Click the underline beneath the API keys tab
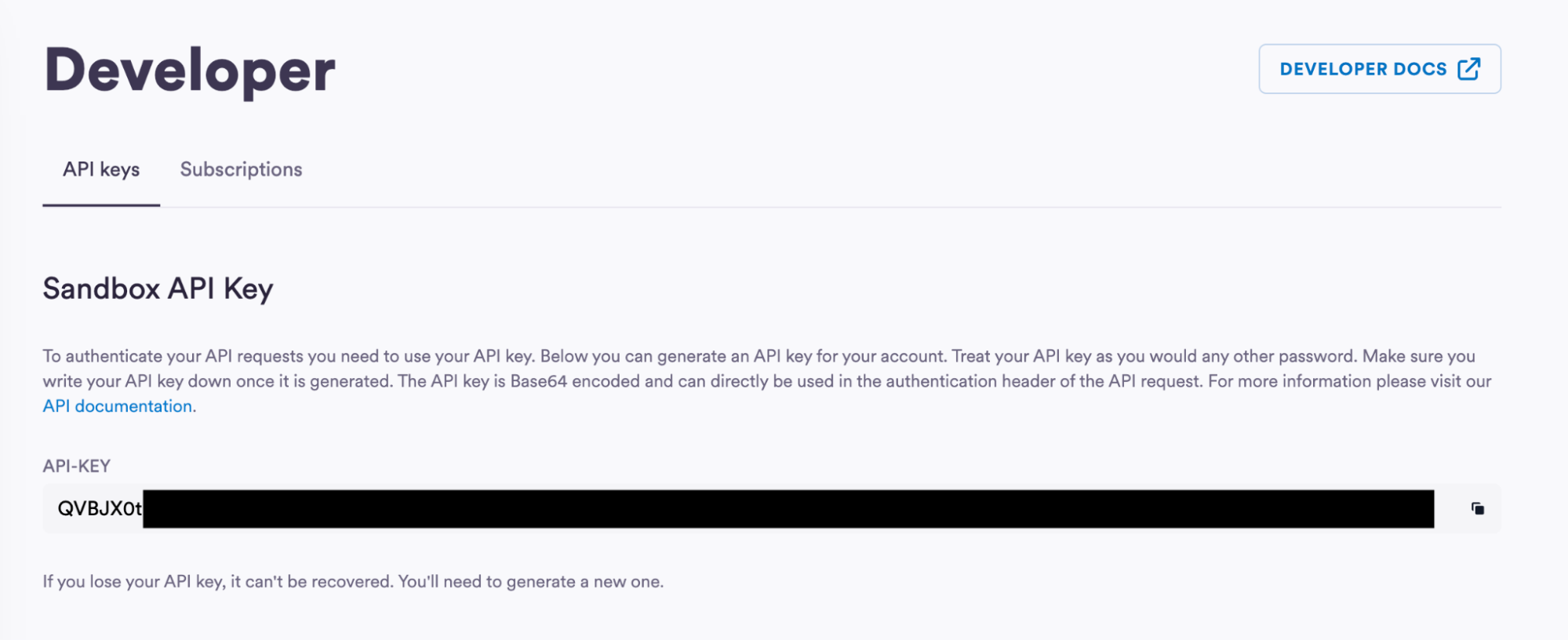Image resolution: width=1568 pixels, height=640 pixels. tap(101, 205)
